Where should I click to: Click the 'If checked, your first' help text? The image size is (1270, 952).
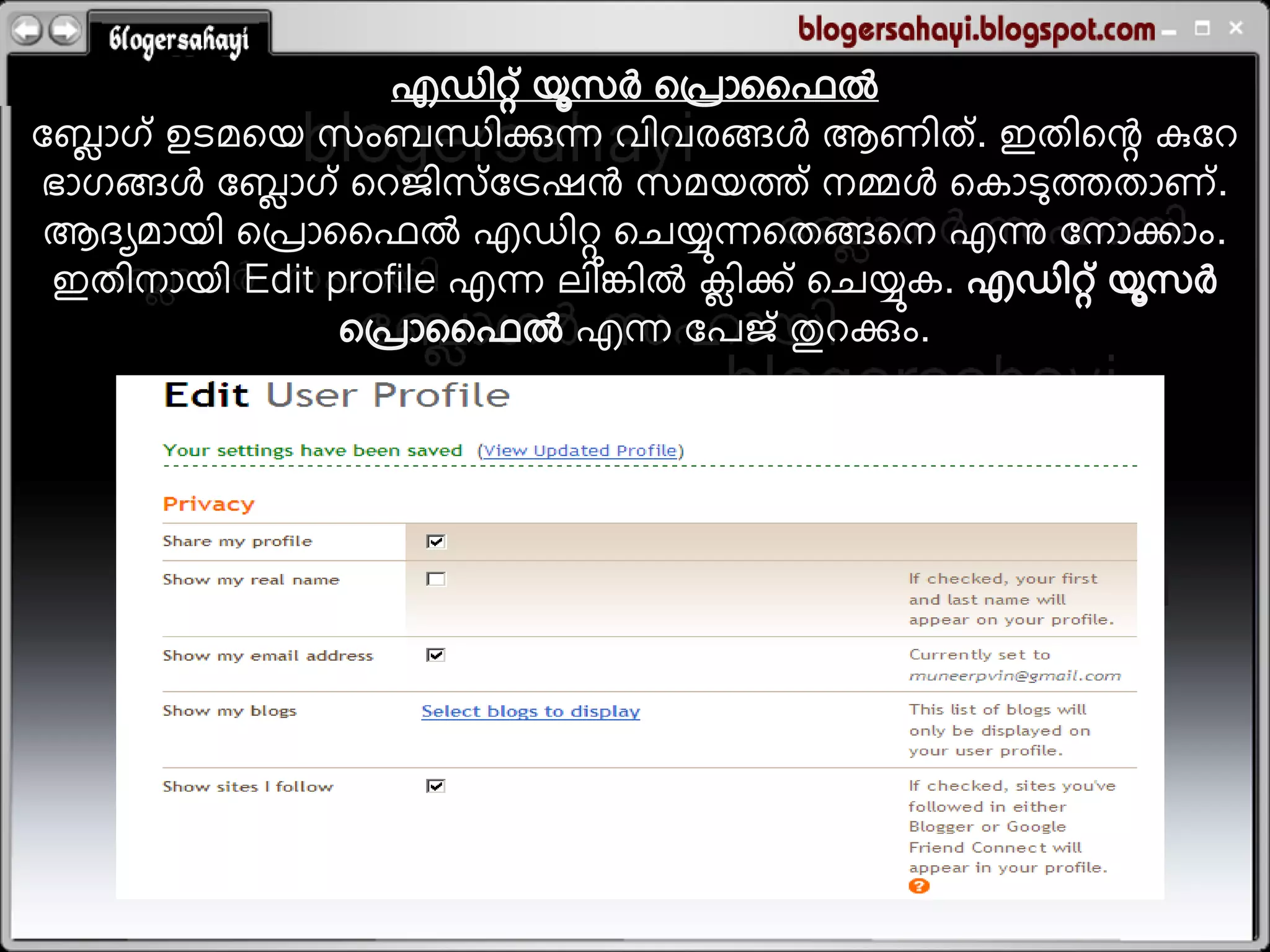click(x=1003, y=579)
